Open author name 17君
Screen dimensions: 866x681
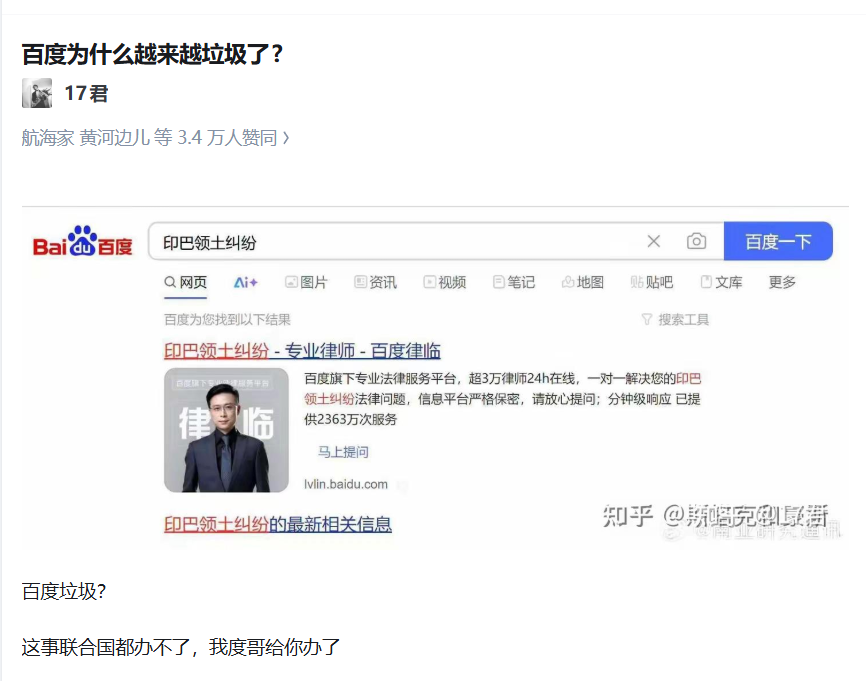click(86, 93)
